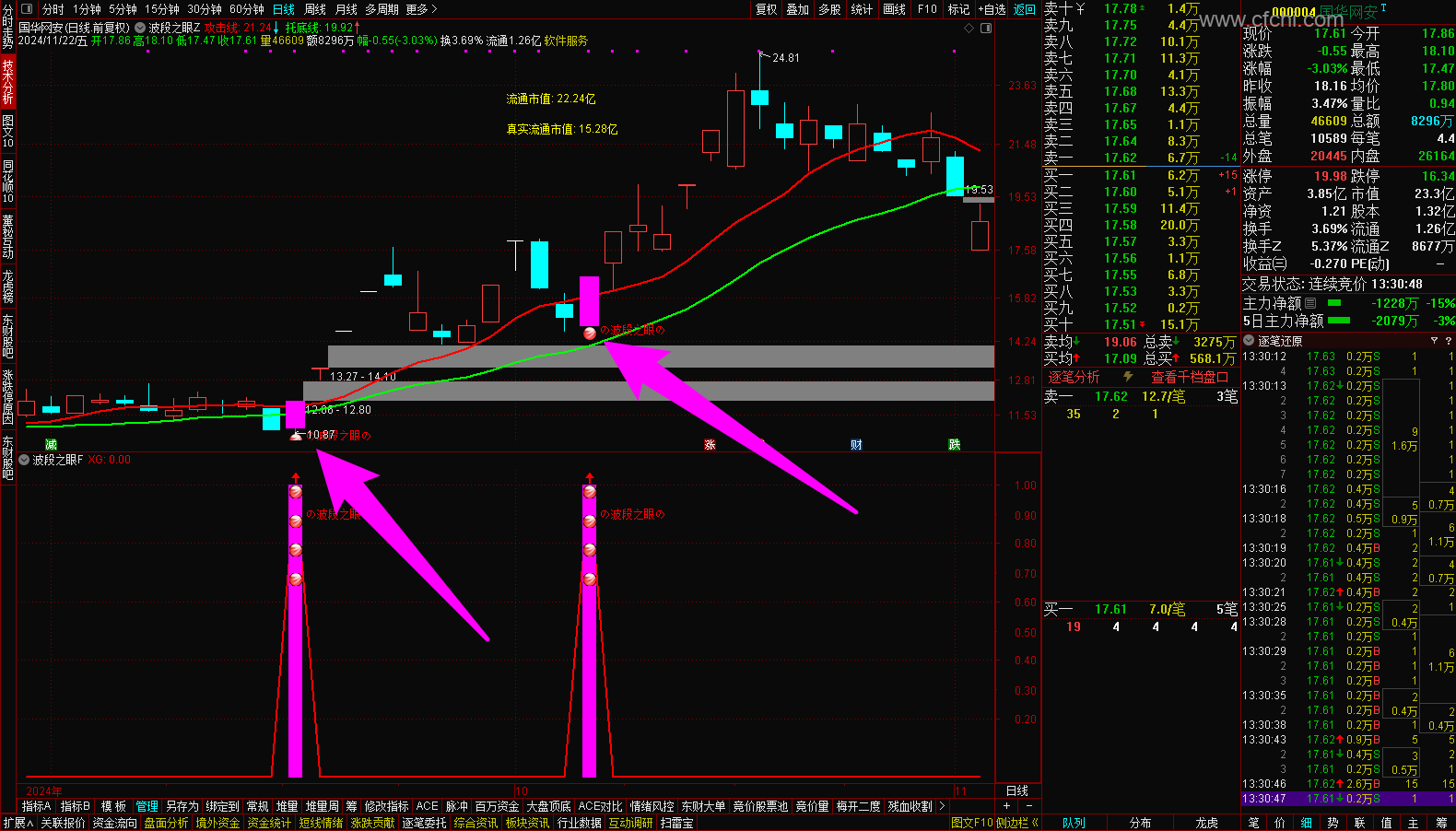Click the panel toggle icon beside the diamond
This screenshot has height=831, width=1456.
point(986,29)
